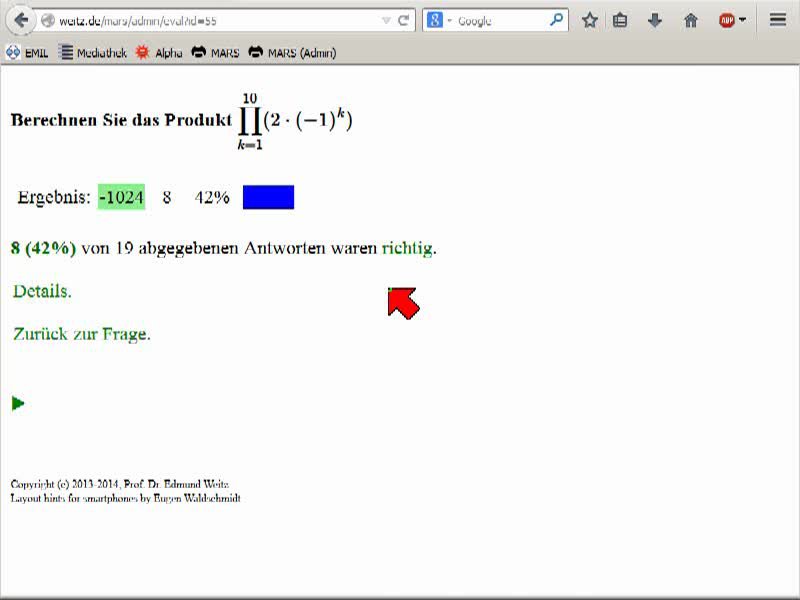Open the search engine selector dropdown
The image size is (800, 600).
tap(439, 20)
